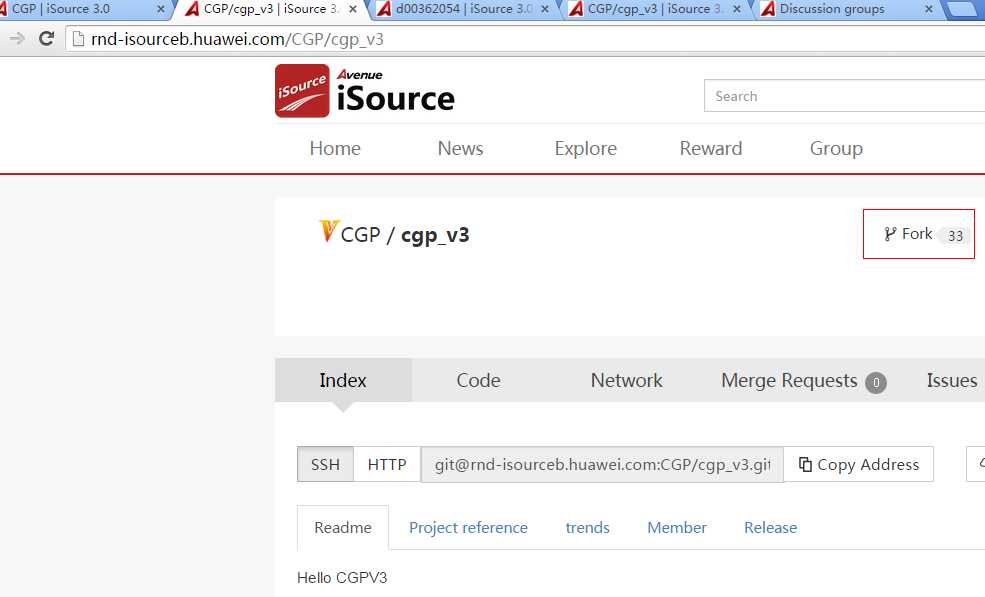Open the CGP group link

[361, 234]
